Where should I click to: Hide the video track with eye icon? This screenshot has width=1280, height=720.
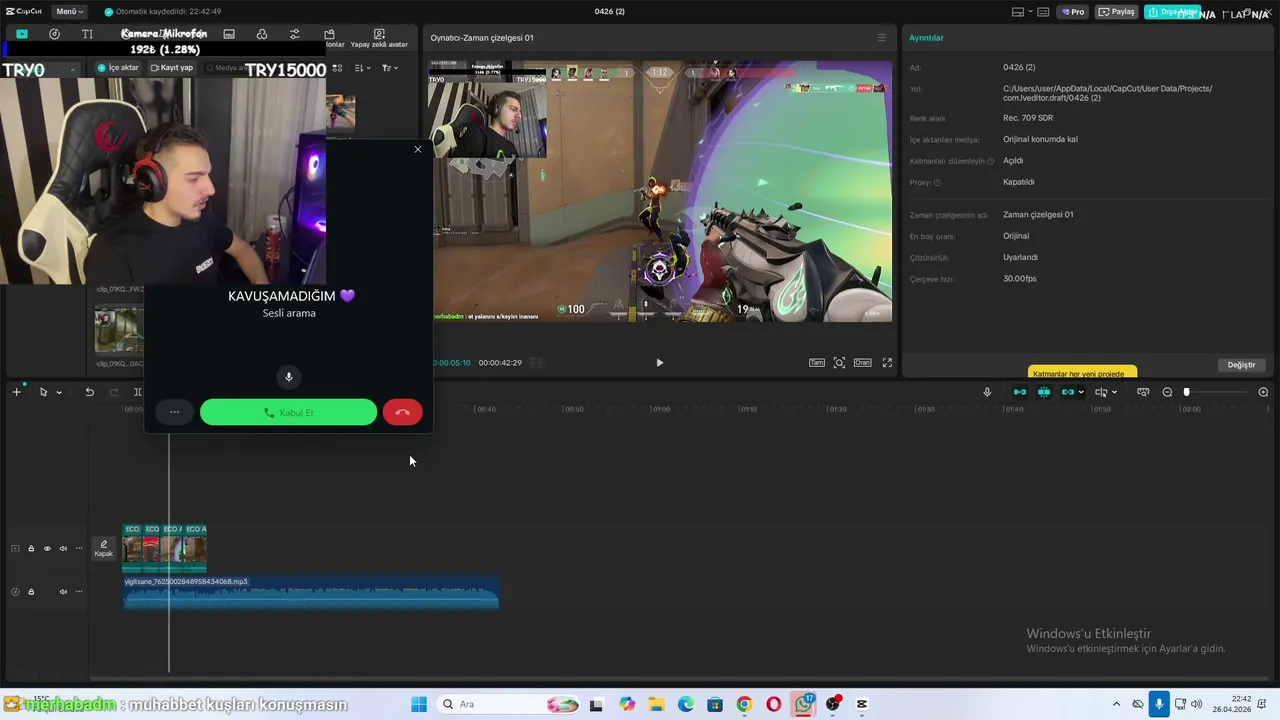coord(47,548)
